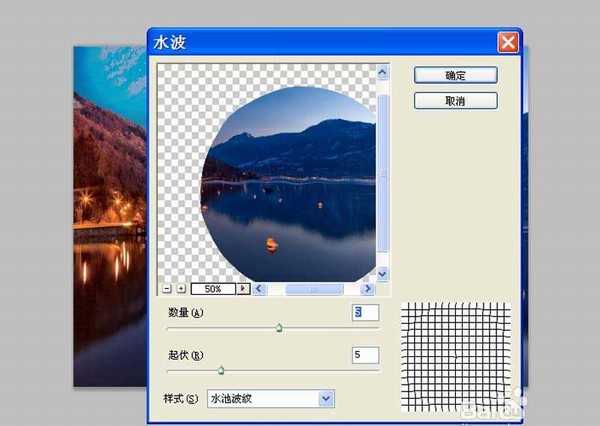600x426 pixels.
Task: Click the zoom in plus button
Action: coord(181,289)
